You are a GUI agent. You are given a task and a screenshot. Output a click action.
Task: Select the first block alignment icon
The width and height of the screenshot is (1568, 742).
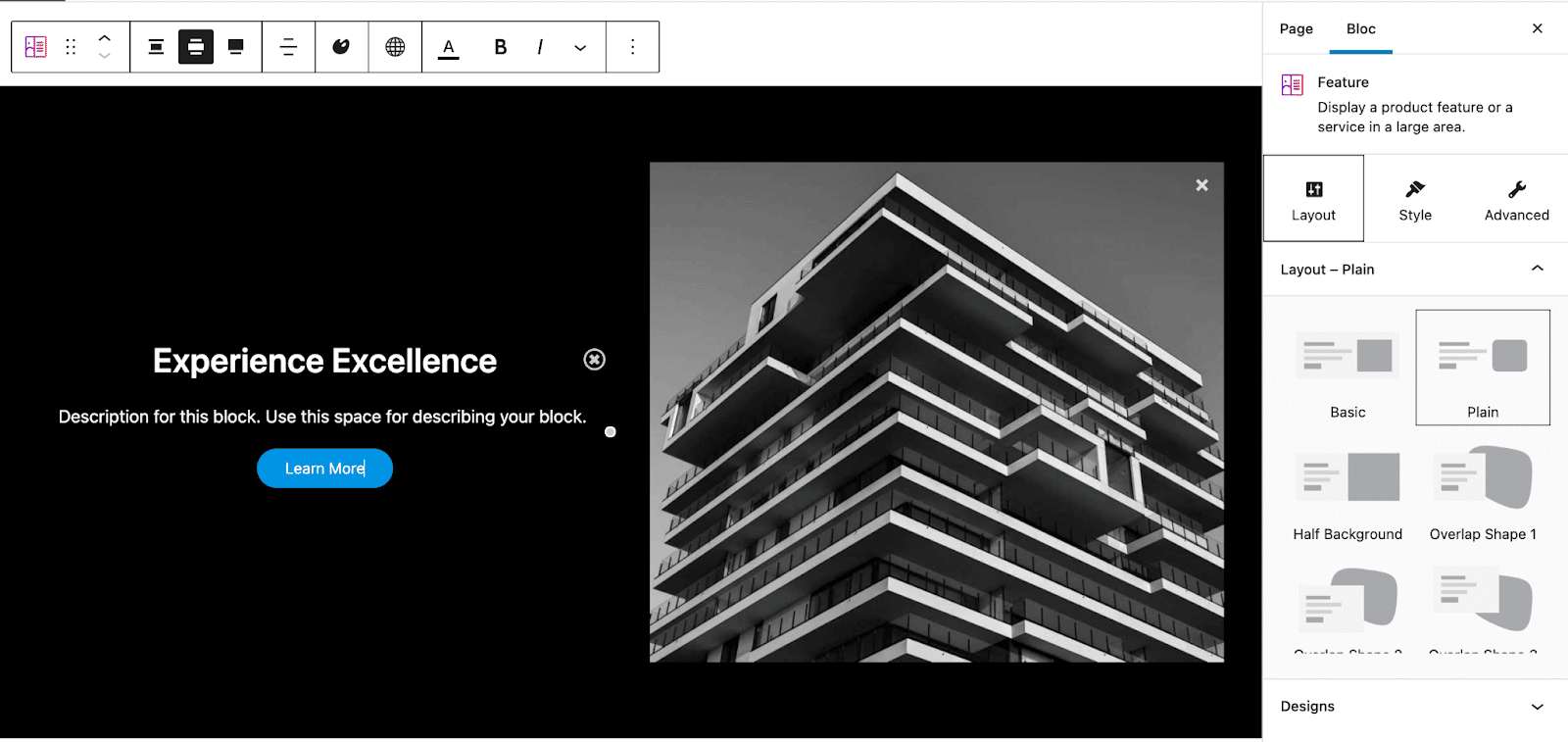coord(156,47)
